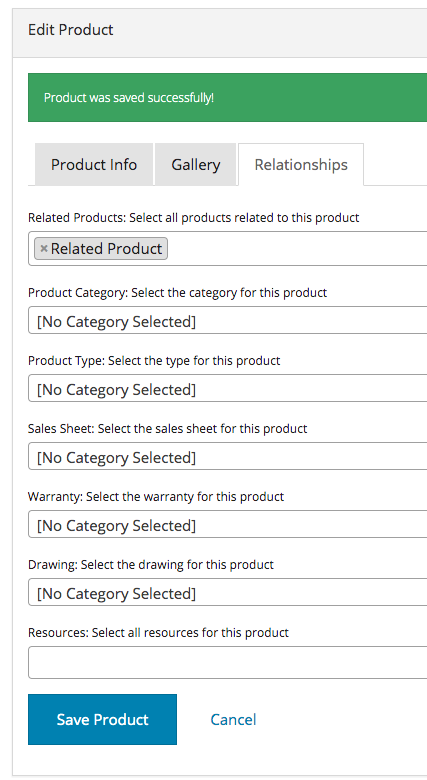Viewport: 427px width, 780px height.
Task: Open the Gallery tab
Action: tap(196, 165)
